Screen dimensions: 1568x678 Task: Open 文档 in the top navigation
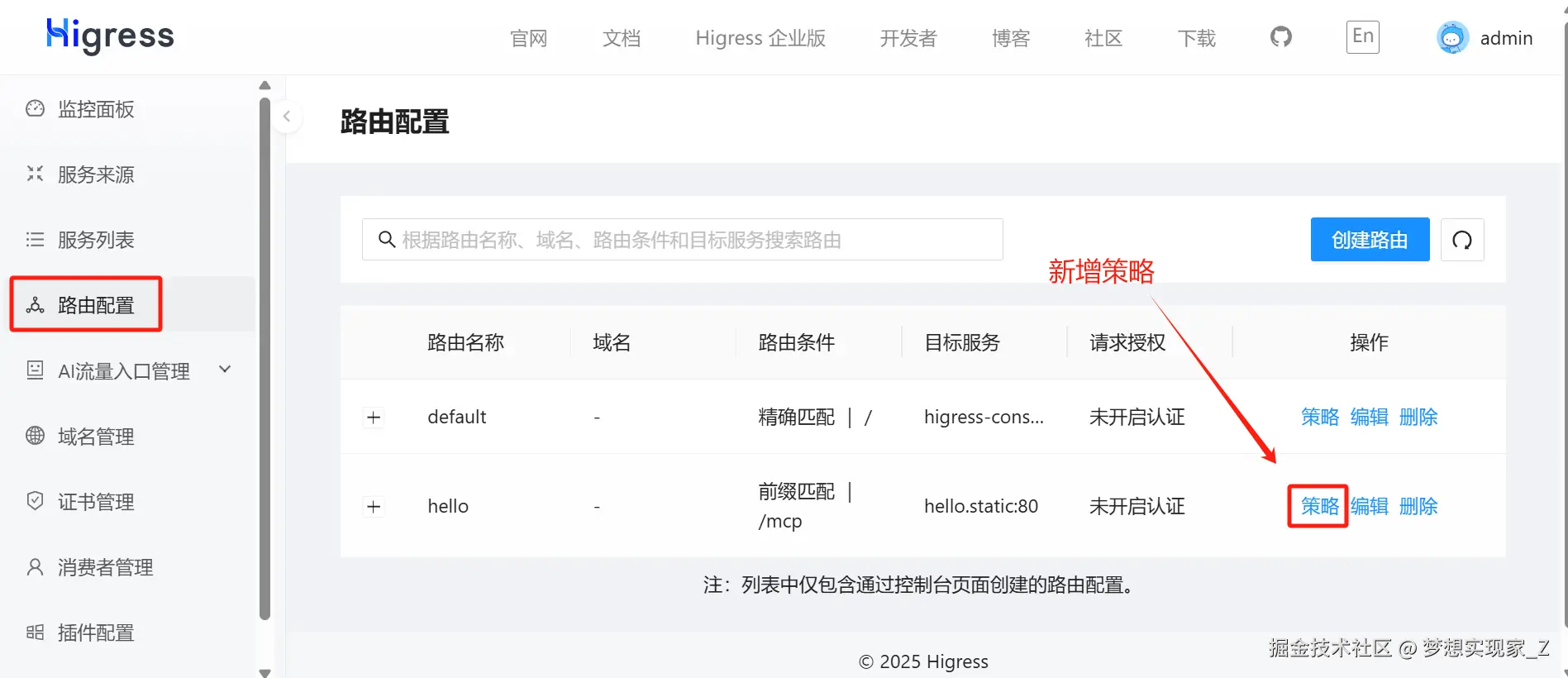pos(622,38)
